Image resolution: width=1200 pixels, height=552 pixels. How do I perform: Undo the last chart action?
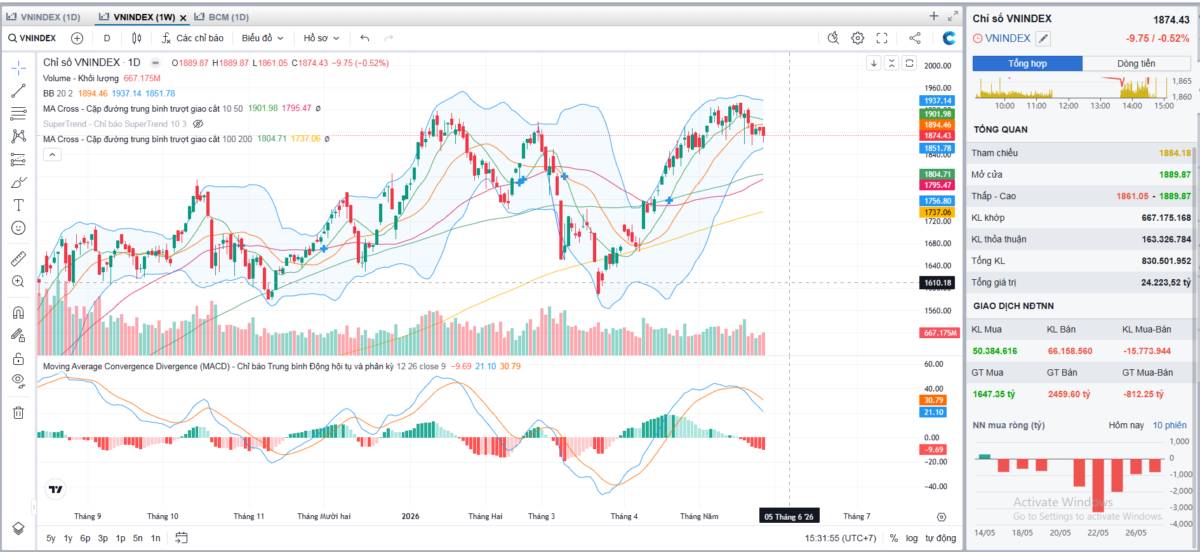(365, 38)
